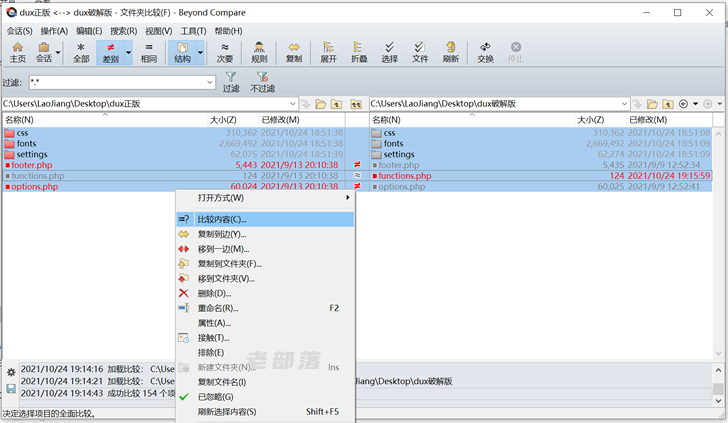Toggle the 差别 differences display filter
Screen dimensions: 728x423
click(x=110, y=52)
